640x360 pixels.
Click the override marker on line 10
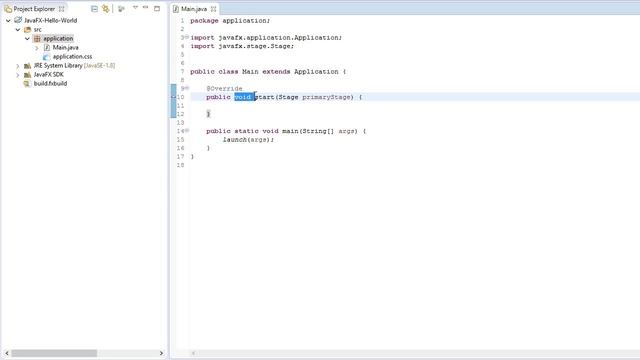coord(173,97)
